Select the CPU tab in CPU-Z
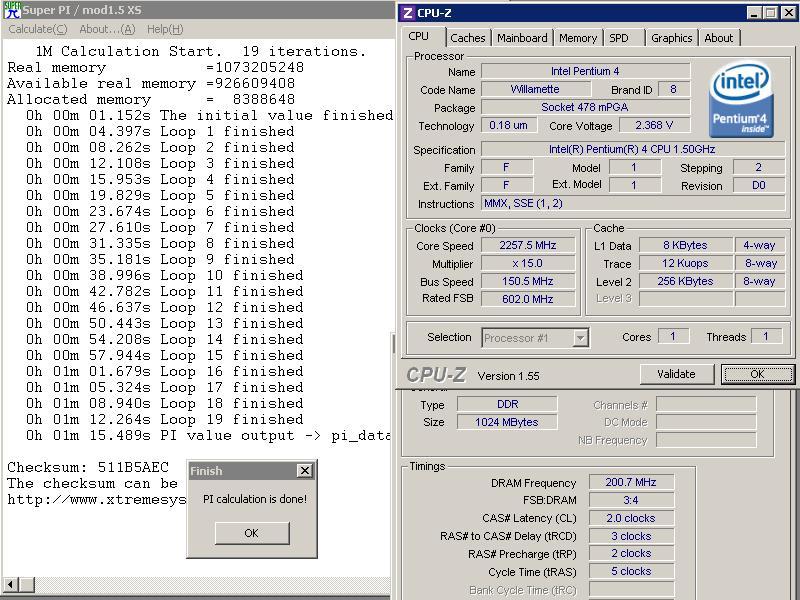 [x=418, y=36]
